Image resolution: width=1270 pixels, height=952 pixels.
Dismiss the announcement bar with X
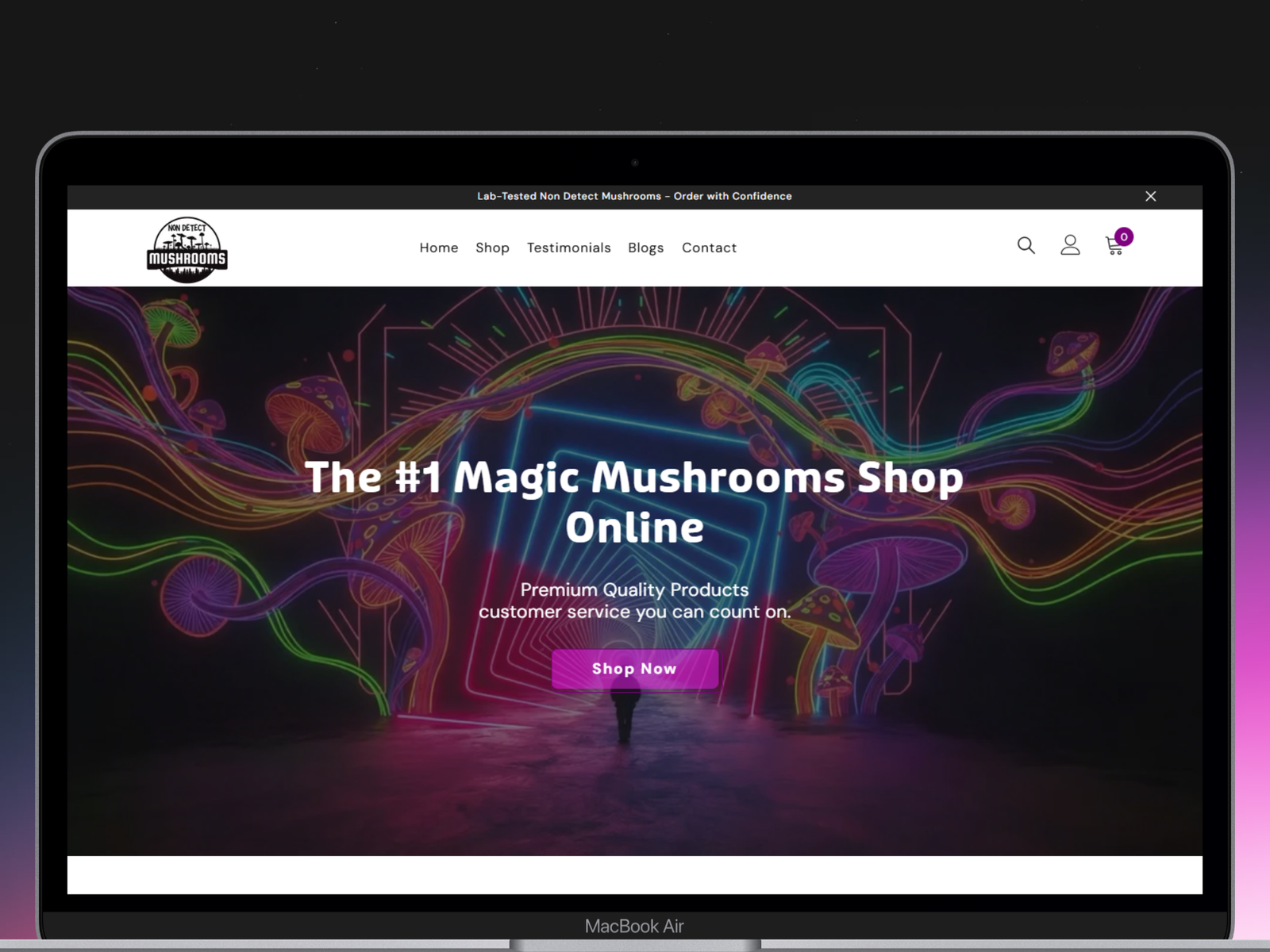[1151, 196]
